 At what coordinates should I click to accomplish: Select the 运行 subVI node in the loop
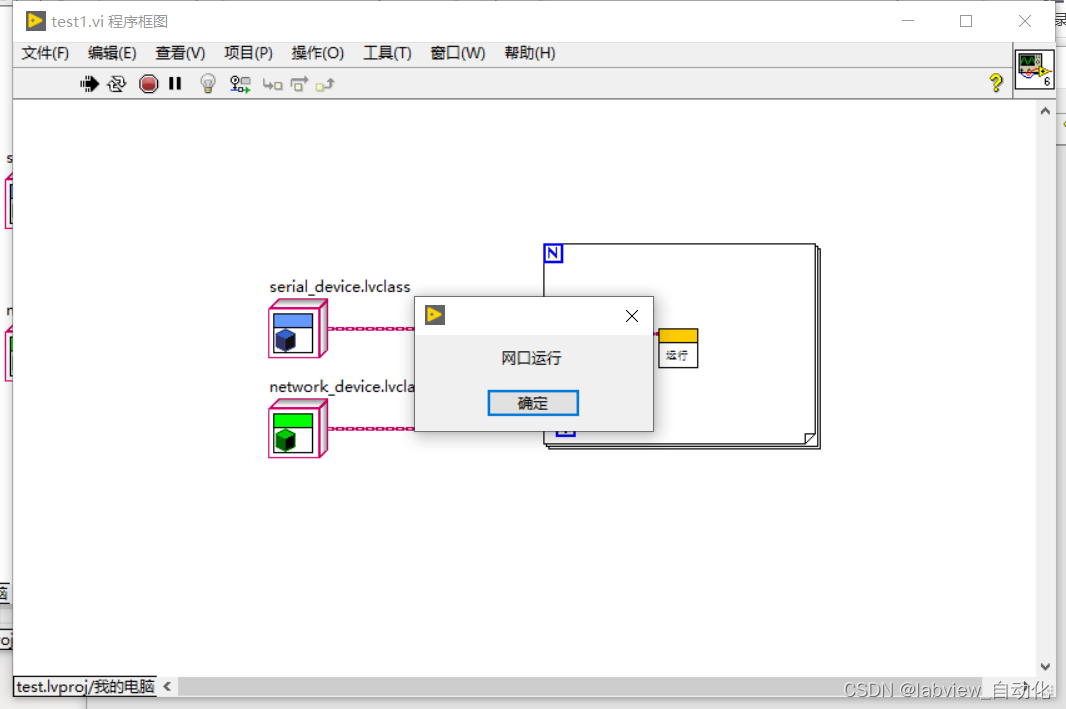[x=678, y=348]
